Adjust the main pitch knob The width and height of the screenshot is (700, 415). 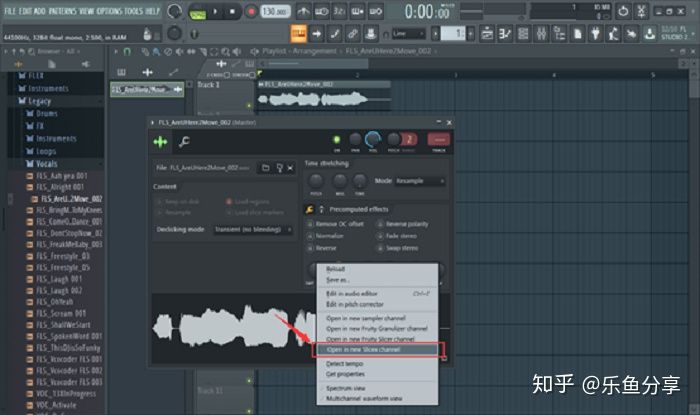(174, 33)
